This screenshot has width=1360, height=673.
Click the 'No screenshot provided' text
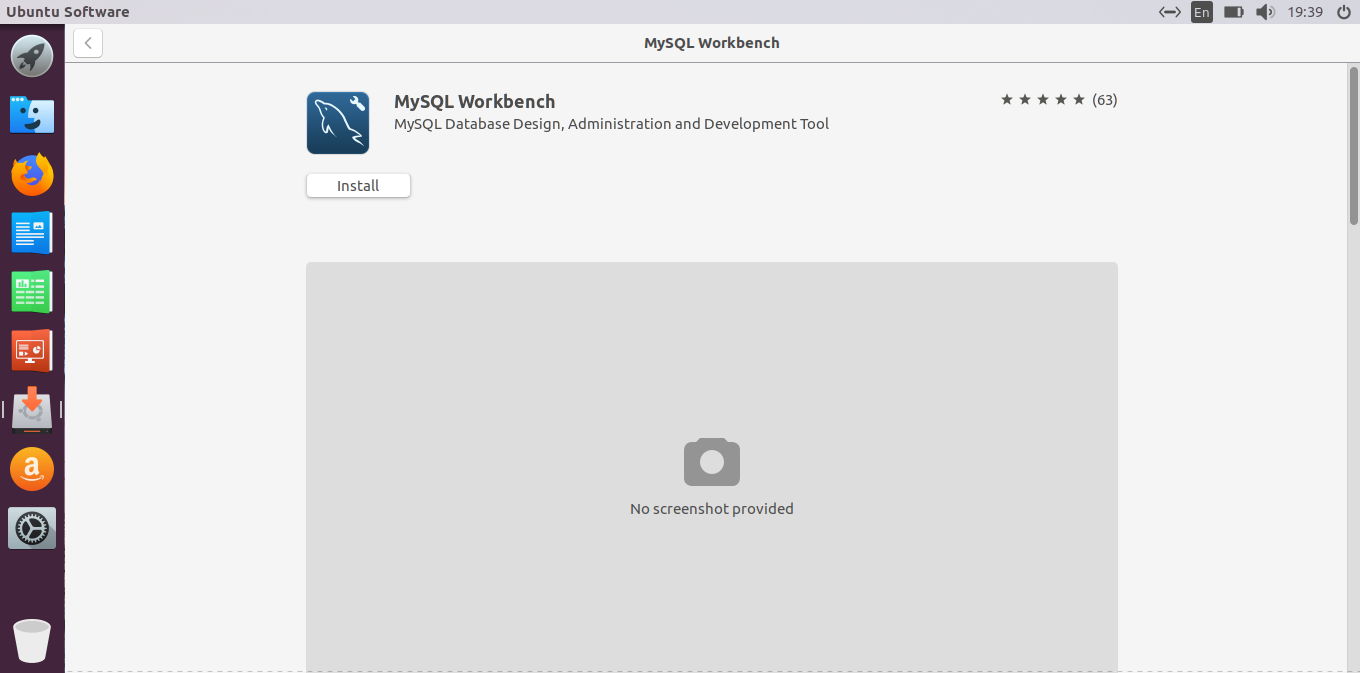click(x=712, y=508)
